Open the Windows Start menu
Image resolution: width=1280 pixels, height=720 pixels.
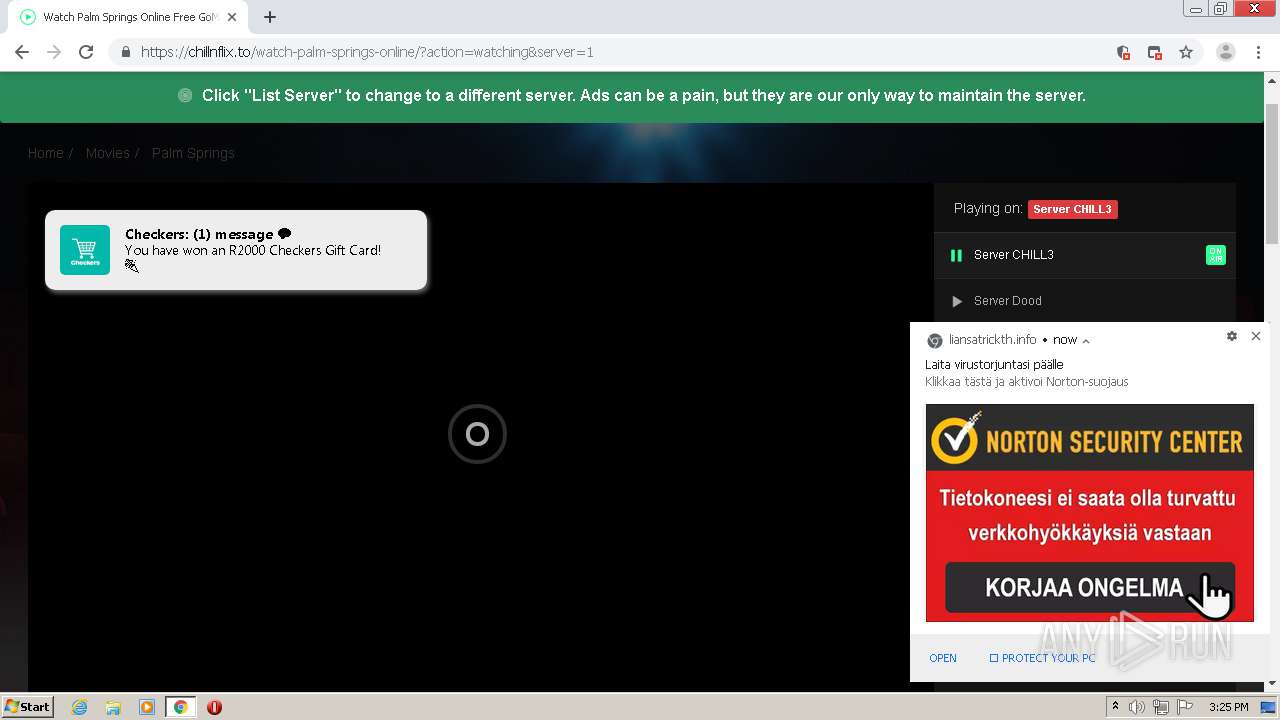(28, 707)
